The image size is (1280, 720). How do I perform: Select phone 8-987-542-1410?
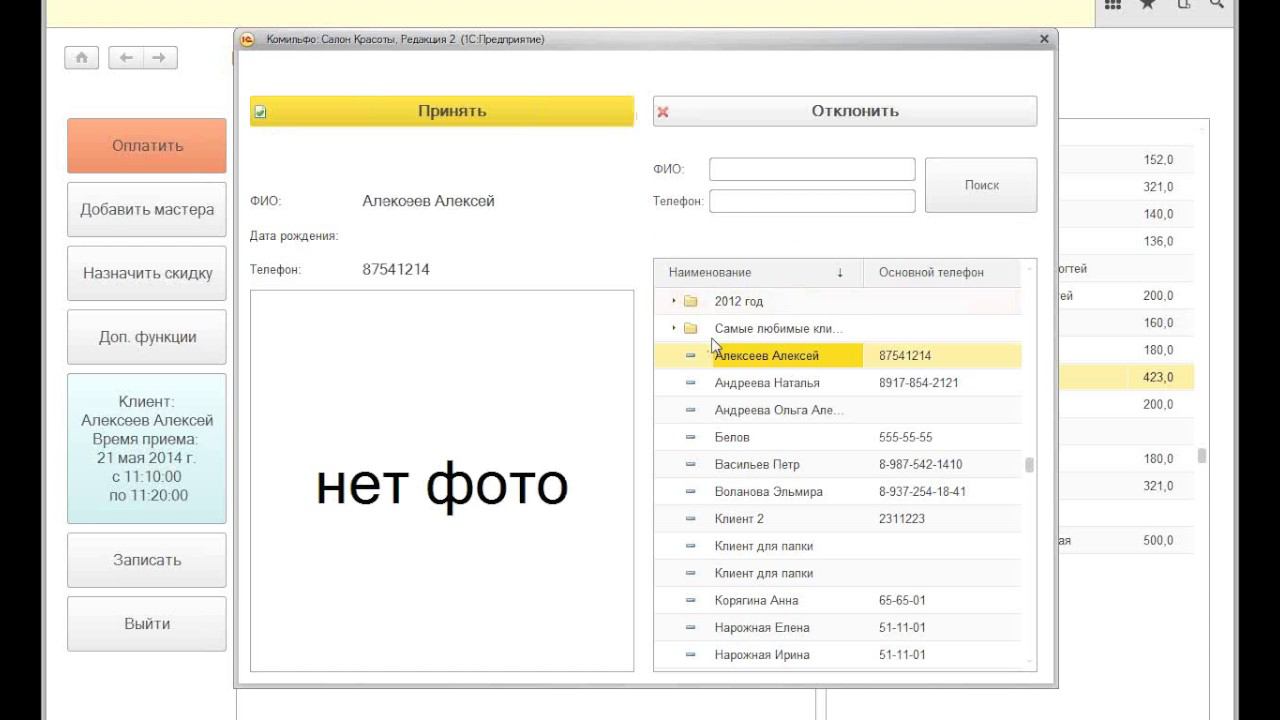coord(921,464)
